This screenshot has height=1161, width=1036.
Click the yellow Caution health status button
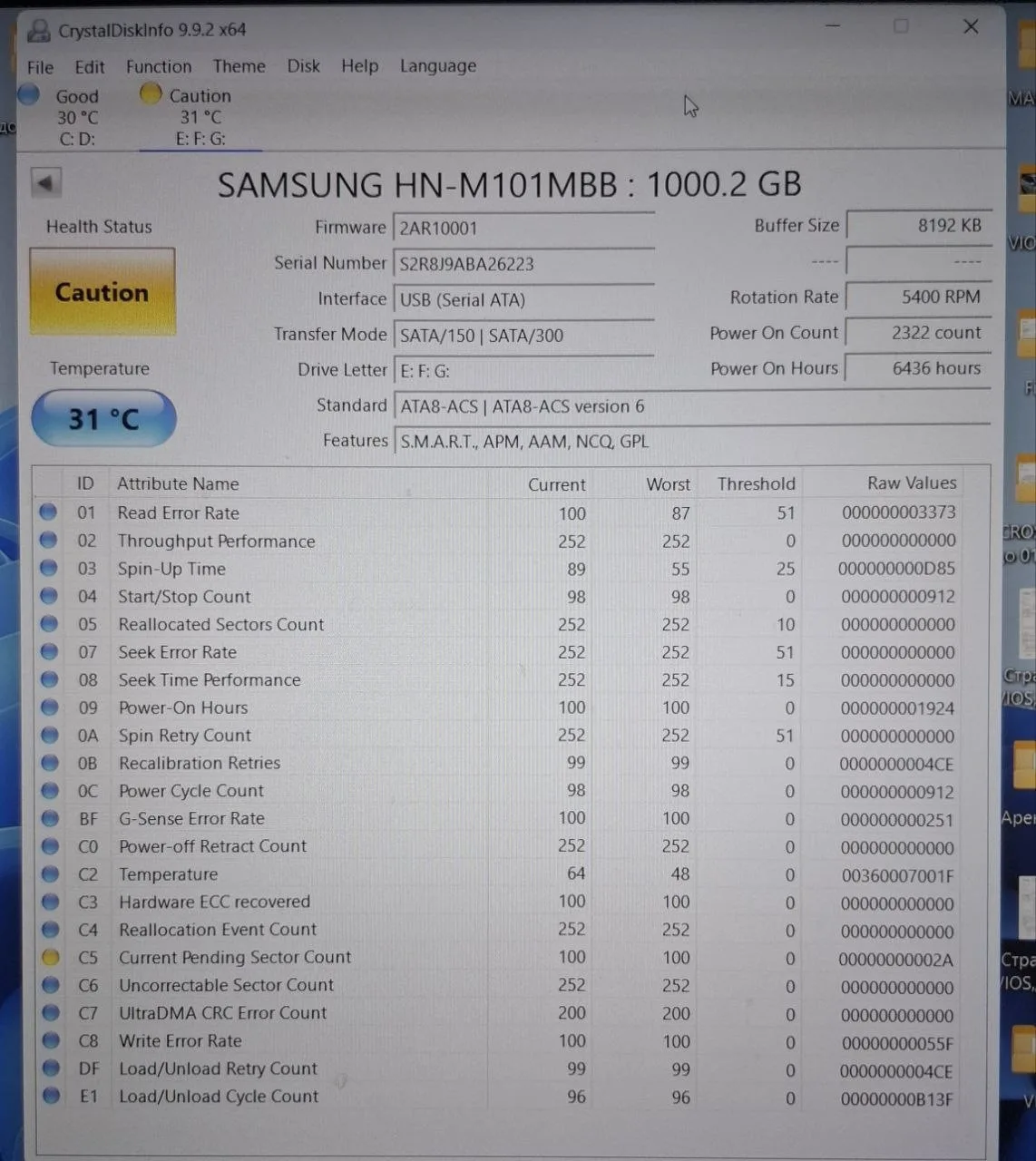click(102, 292)
